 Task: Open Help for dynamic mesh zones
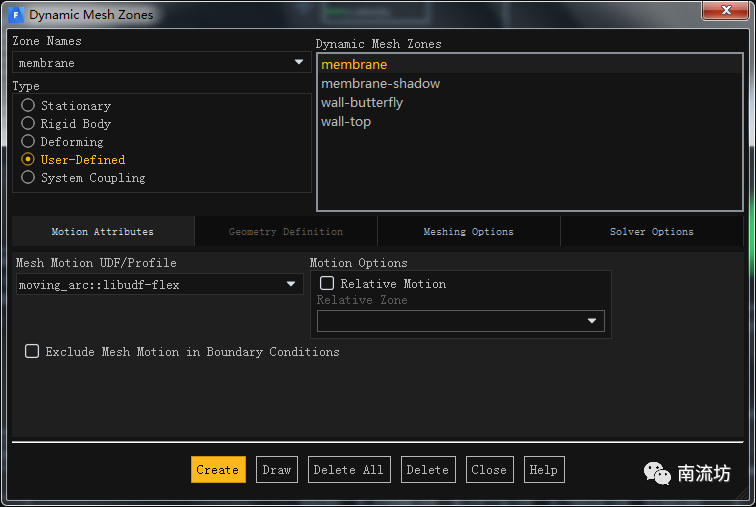click(x=543, y=470)
